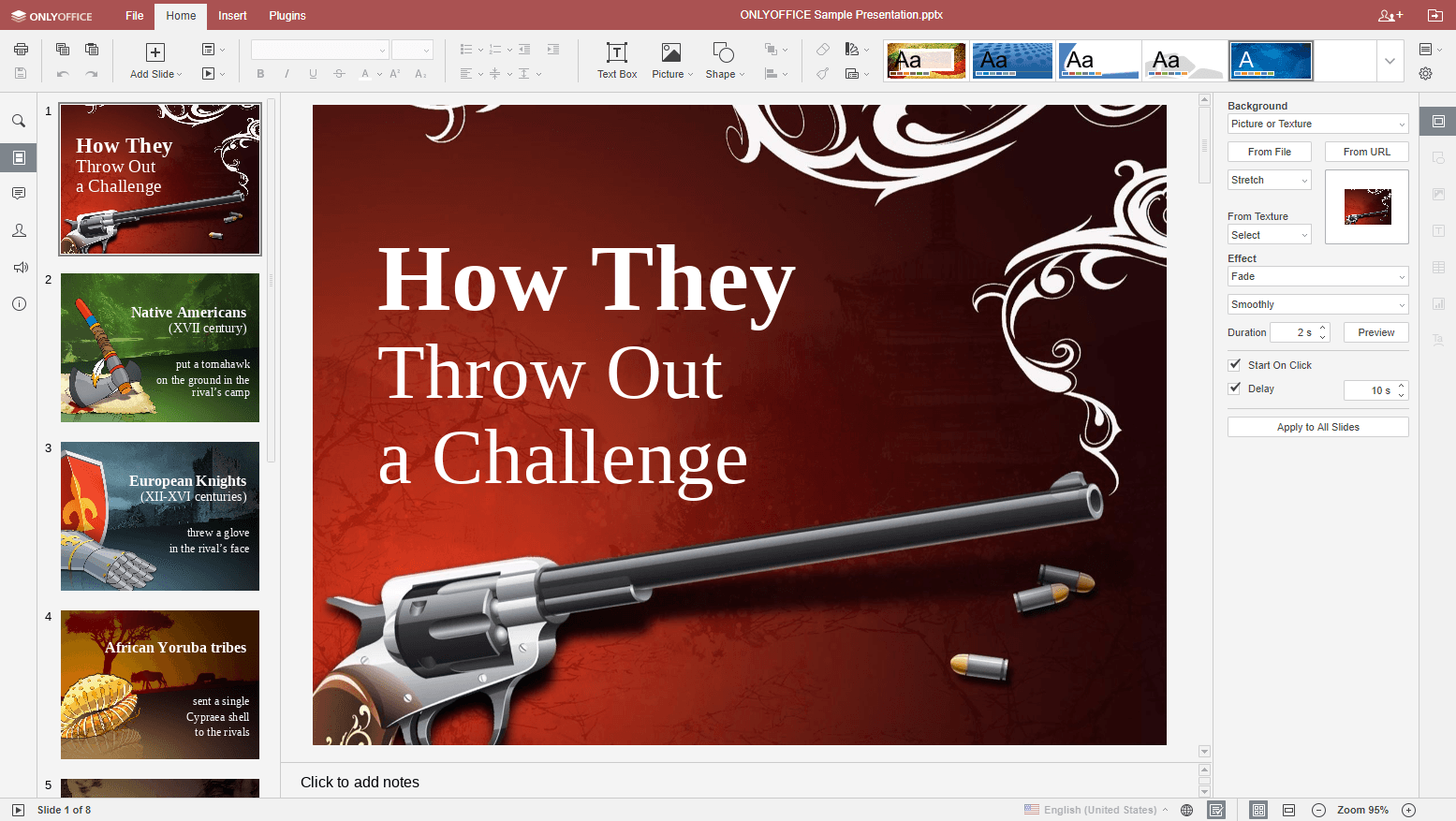Add a new slide with plus icon
Image resolution: width=1456 pixels, height=821 pixels.
[155, 52]
